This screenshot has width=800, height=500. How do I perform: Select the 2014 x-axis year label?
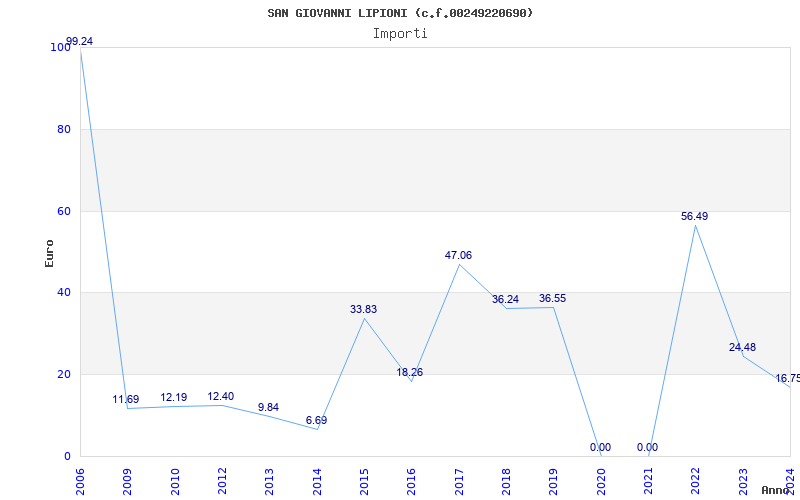[x=317, y=482]
